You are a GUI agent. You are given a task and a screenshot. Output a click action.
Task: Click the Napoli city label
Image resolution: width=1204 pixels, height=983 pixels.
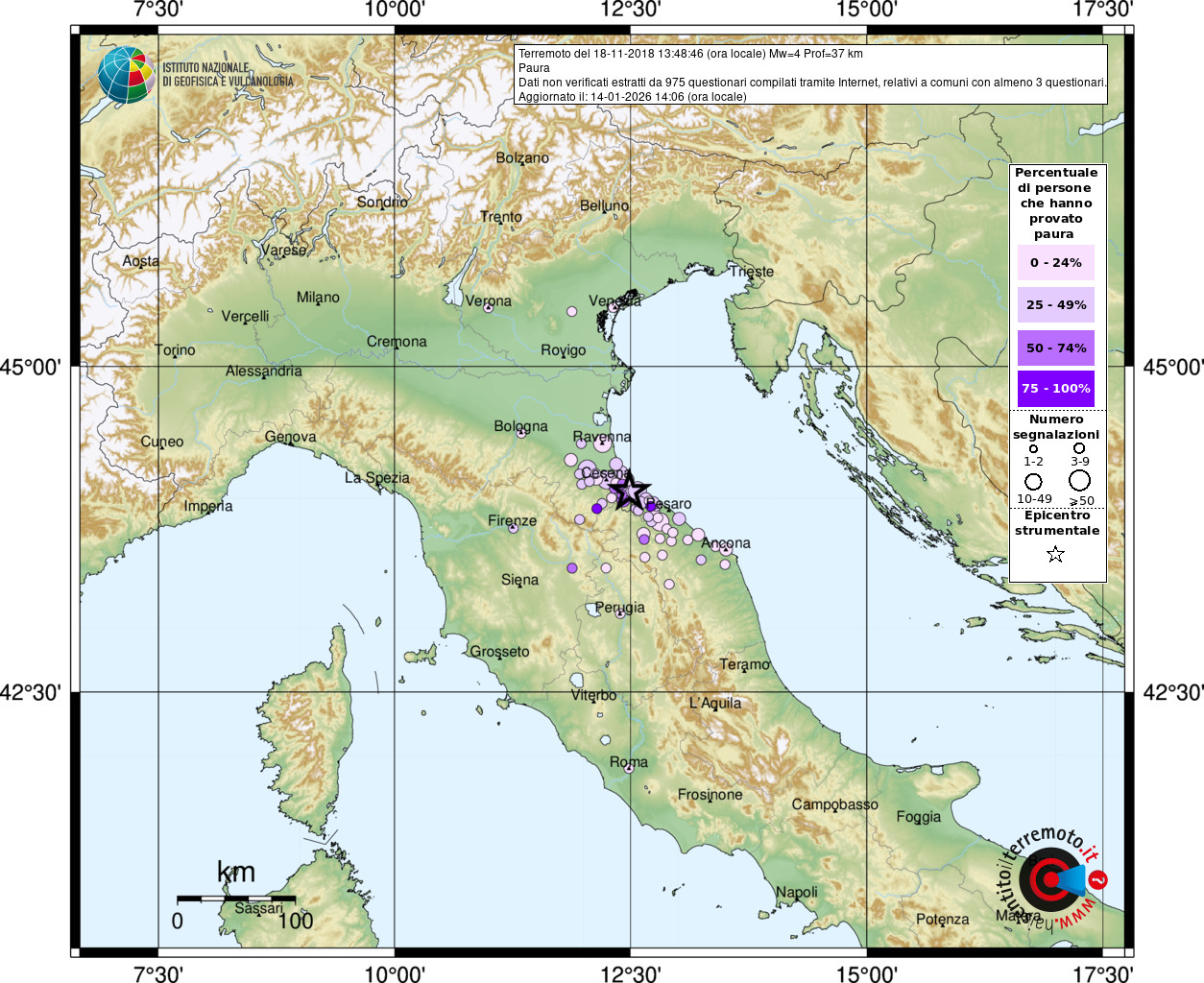click(x=797, y=893)
